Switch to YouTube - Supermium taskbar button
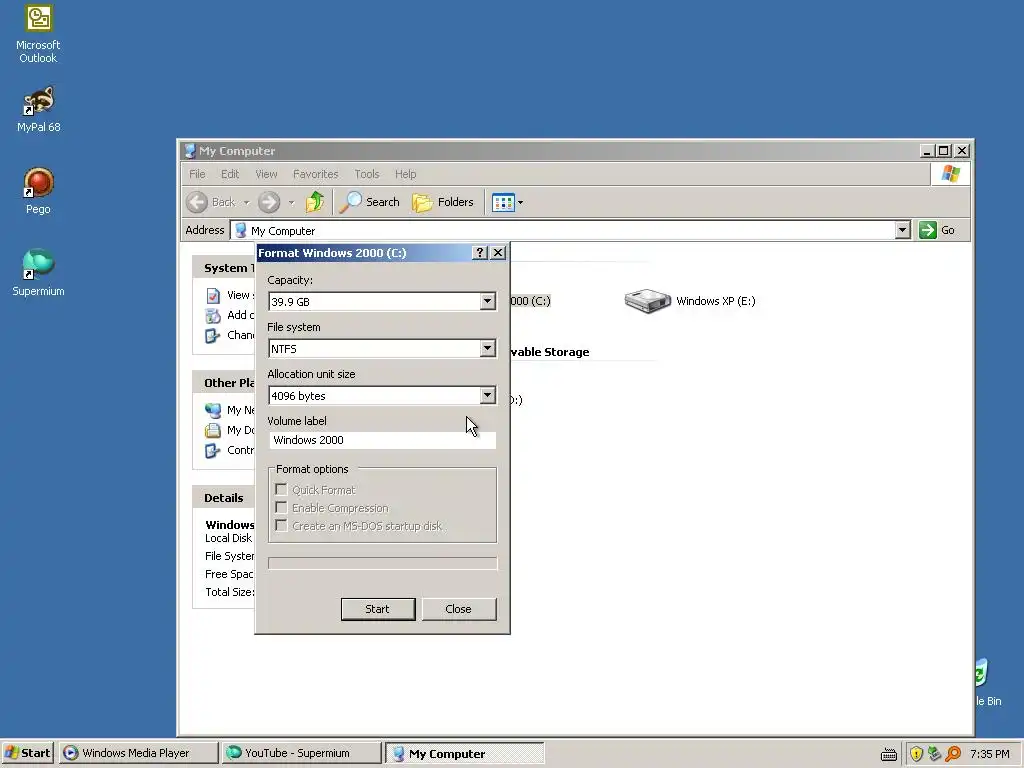1024x768 pixels. 301,753
